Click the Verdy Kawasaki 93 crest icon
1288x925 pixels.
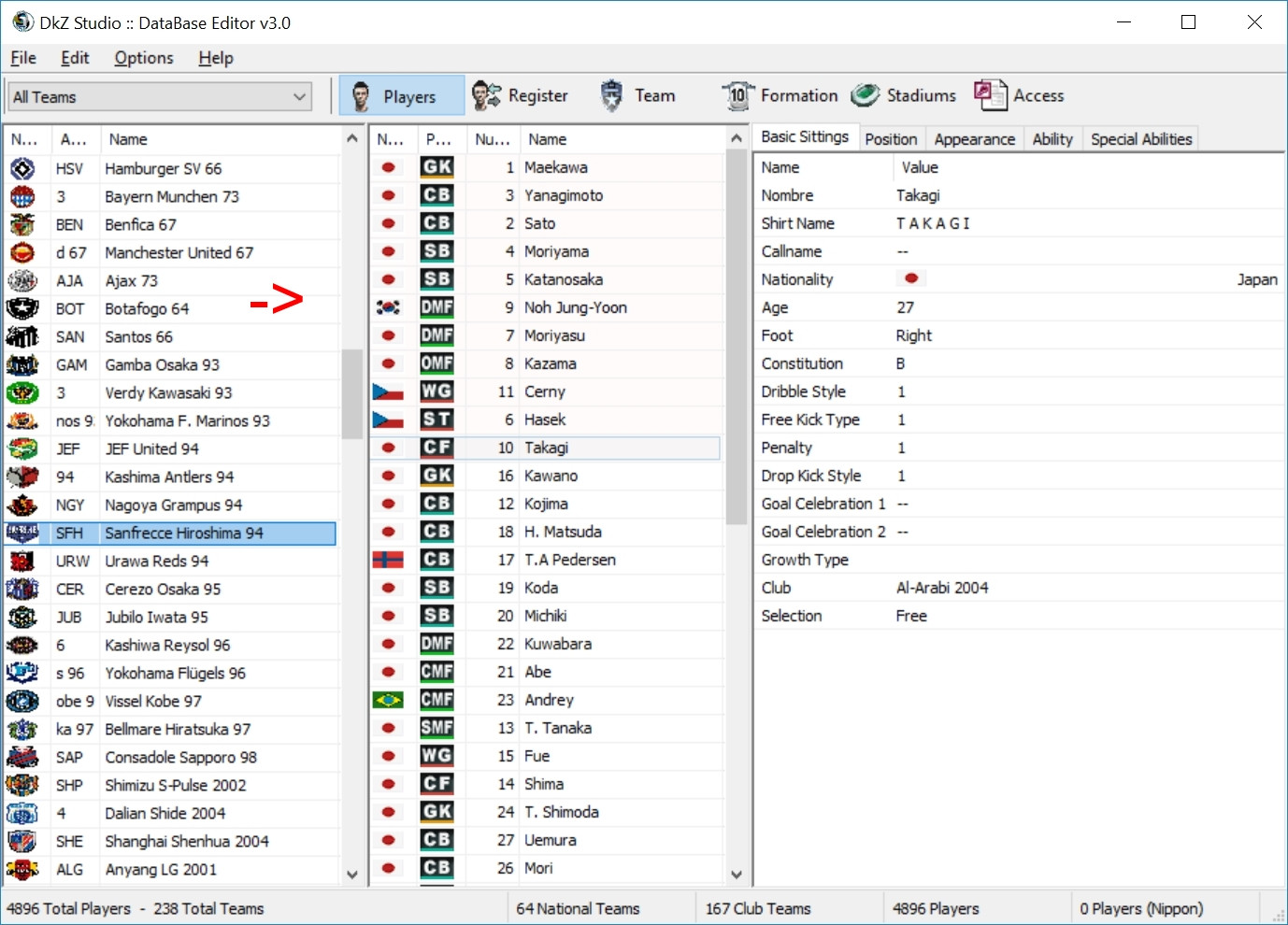click(22, 393)
